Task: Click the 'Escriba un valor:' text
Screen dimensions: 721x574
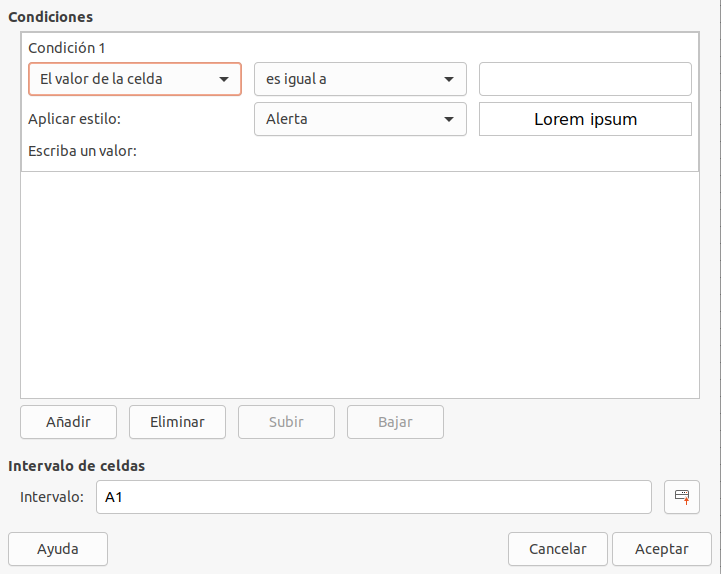Action: click(82, 151)
